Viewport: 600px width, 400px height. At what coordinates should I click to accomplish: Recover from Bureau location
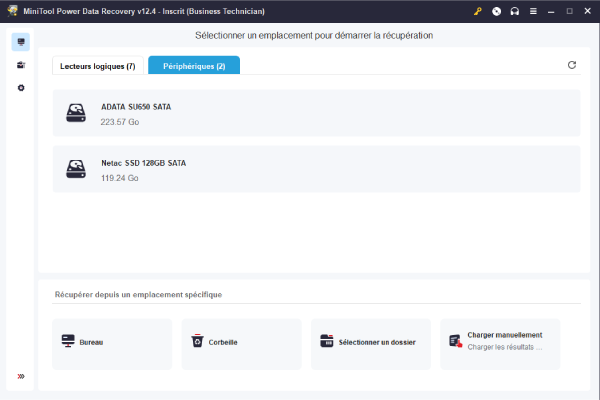tap(112, 344)
